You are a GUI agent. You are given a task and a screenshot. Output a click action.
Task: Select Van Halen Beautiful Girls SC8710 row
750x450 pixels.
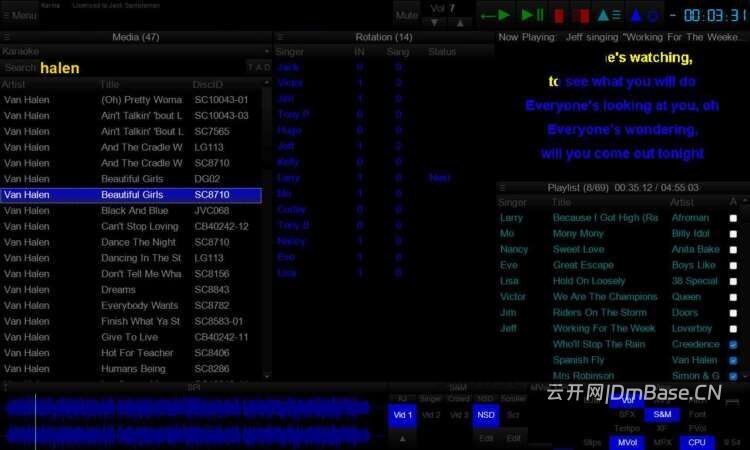pos(131,195)
